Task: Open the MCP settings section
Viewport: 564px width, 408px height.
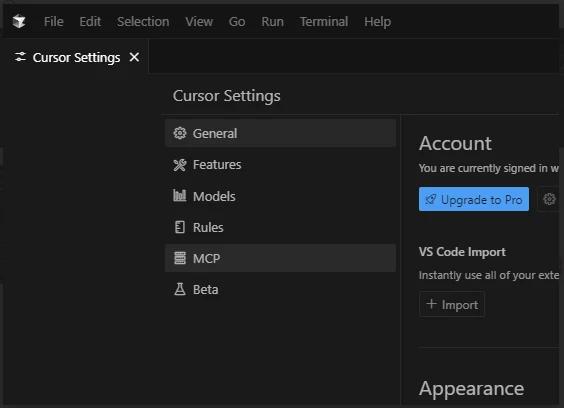Action: click(x=280, y=258)
